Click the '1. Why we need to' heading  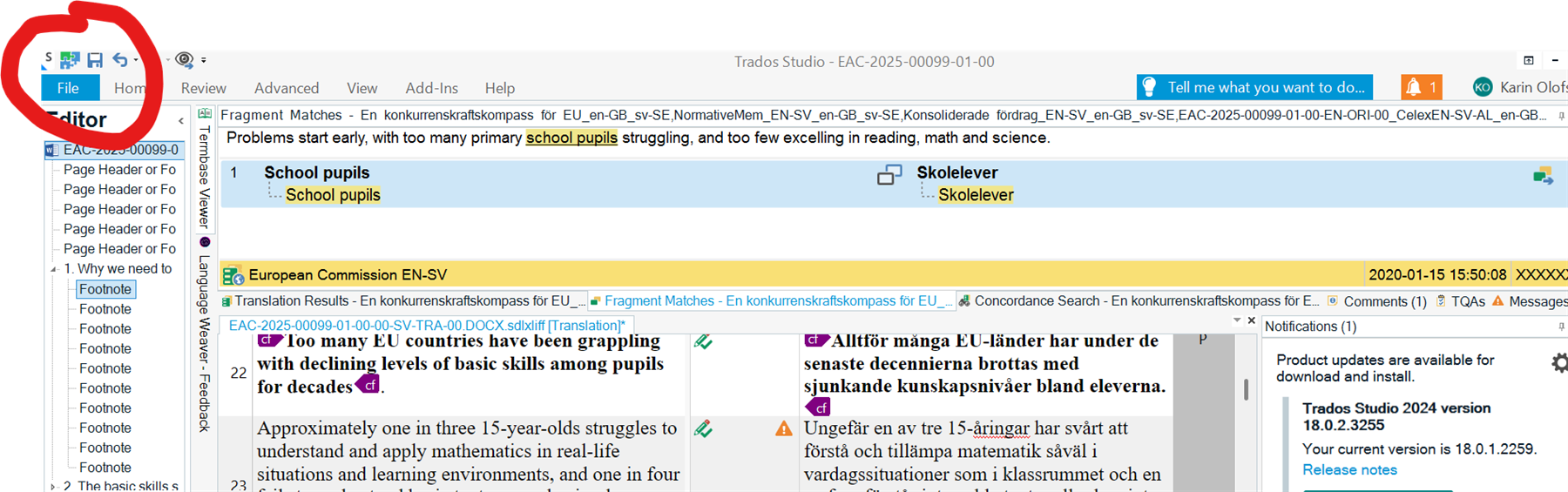[118, 269]
